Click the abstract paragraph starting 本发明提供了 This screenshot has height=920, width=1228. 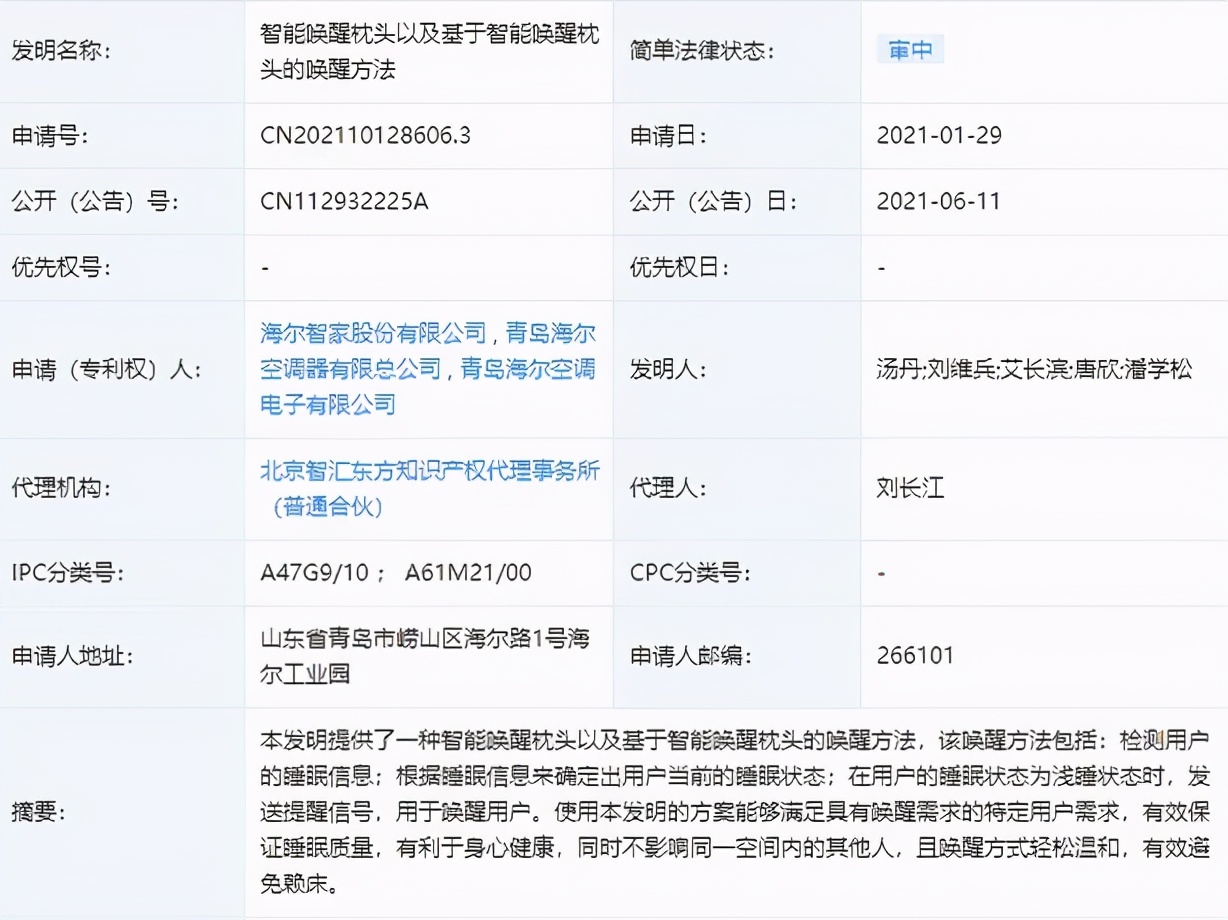[735, 812]
